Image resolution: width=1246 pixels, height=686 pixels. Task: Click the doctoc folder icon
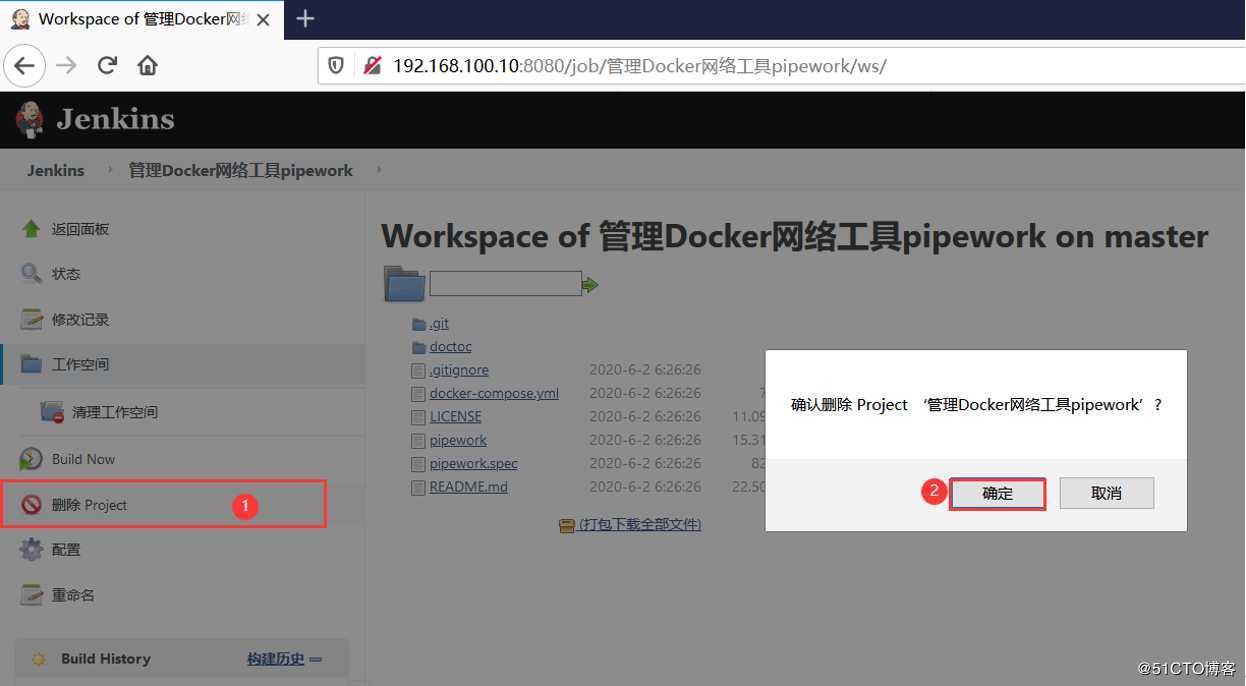pos(419,347)
